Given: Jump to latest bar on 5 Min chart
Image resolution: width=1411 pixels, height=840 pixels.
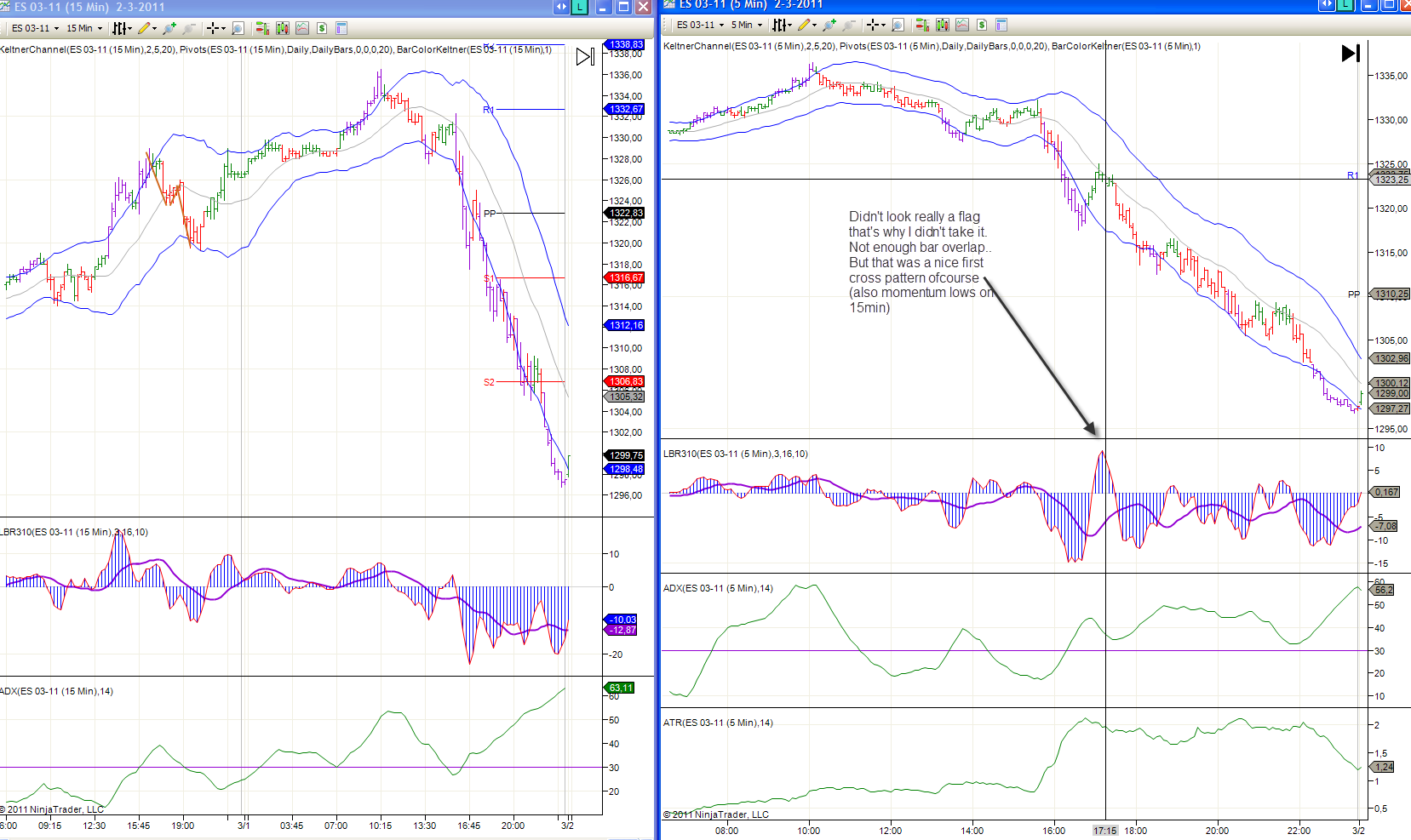Looking at the screenshot, I should click(1351, 54).
